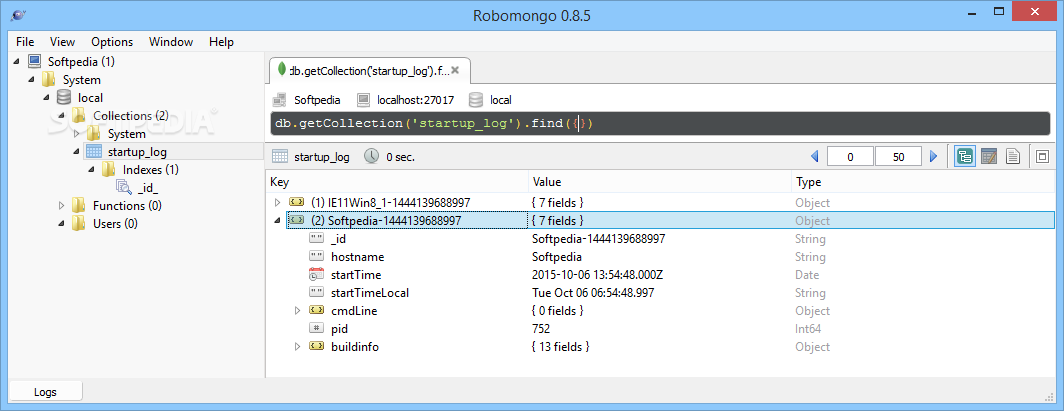Click the cmdLine object type icon
This screenshot has height=411, width=1064.
tap(316, 311)
